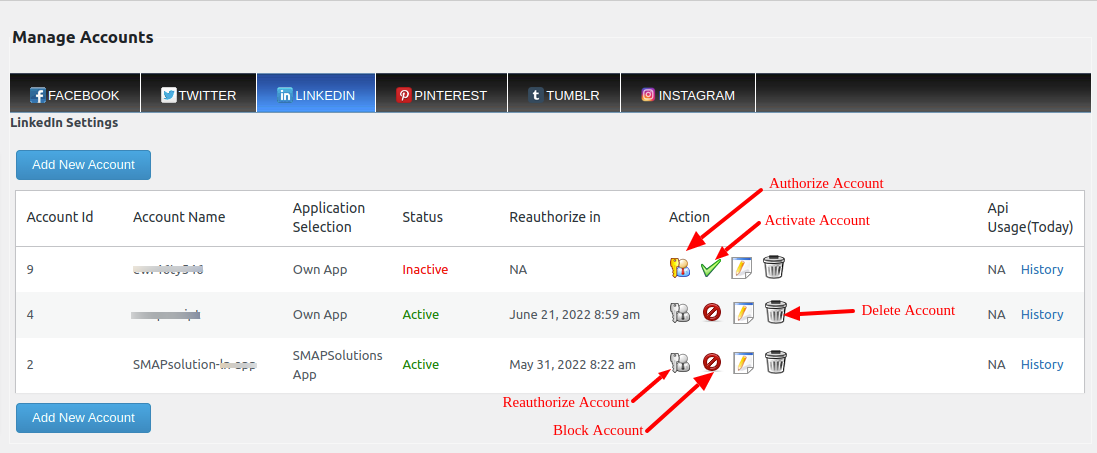The width and height of the screenshot is (1097, 453).
Task: Block the SMAPsolution account
Action: [x=712, y=362]
